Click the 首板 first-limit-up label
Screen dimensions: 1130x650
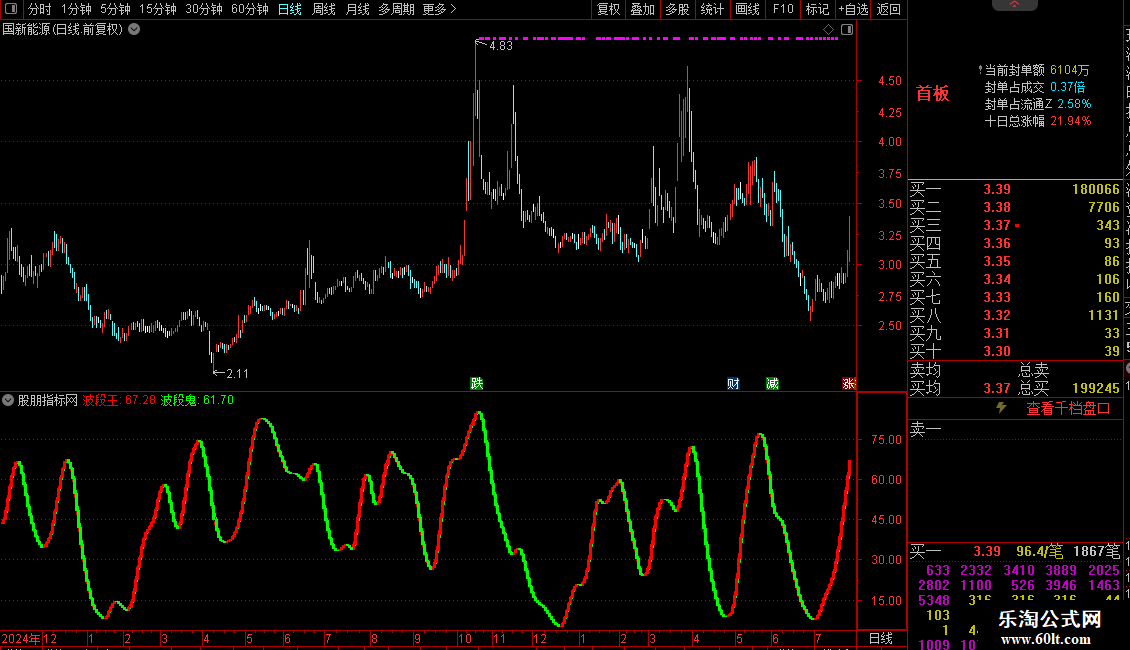click(932, 93)
